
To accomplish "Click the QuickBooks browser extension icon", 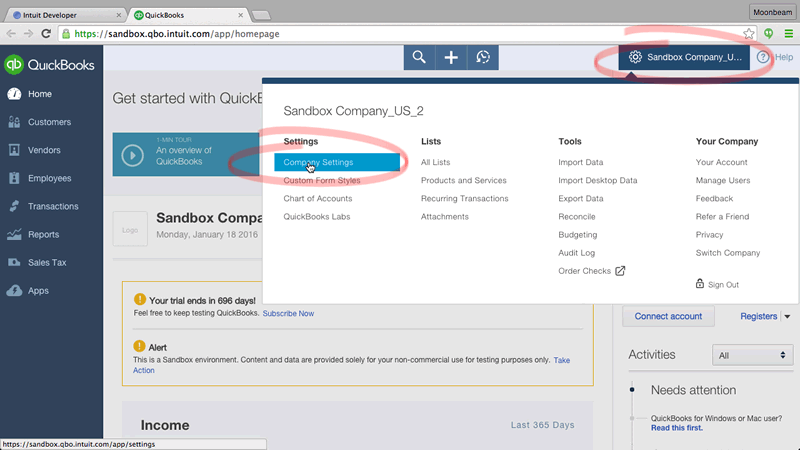I will pos(768,34).
